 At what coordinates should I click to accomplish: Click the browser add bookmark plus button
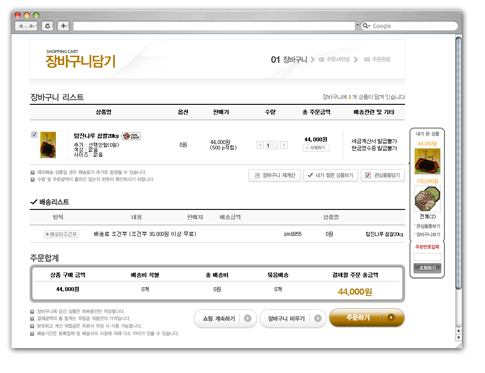tap(63, 26)
